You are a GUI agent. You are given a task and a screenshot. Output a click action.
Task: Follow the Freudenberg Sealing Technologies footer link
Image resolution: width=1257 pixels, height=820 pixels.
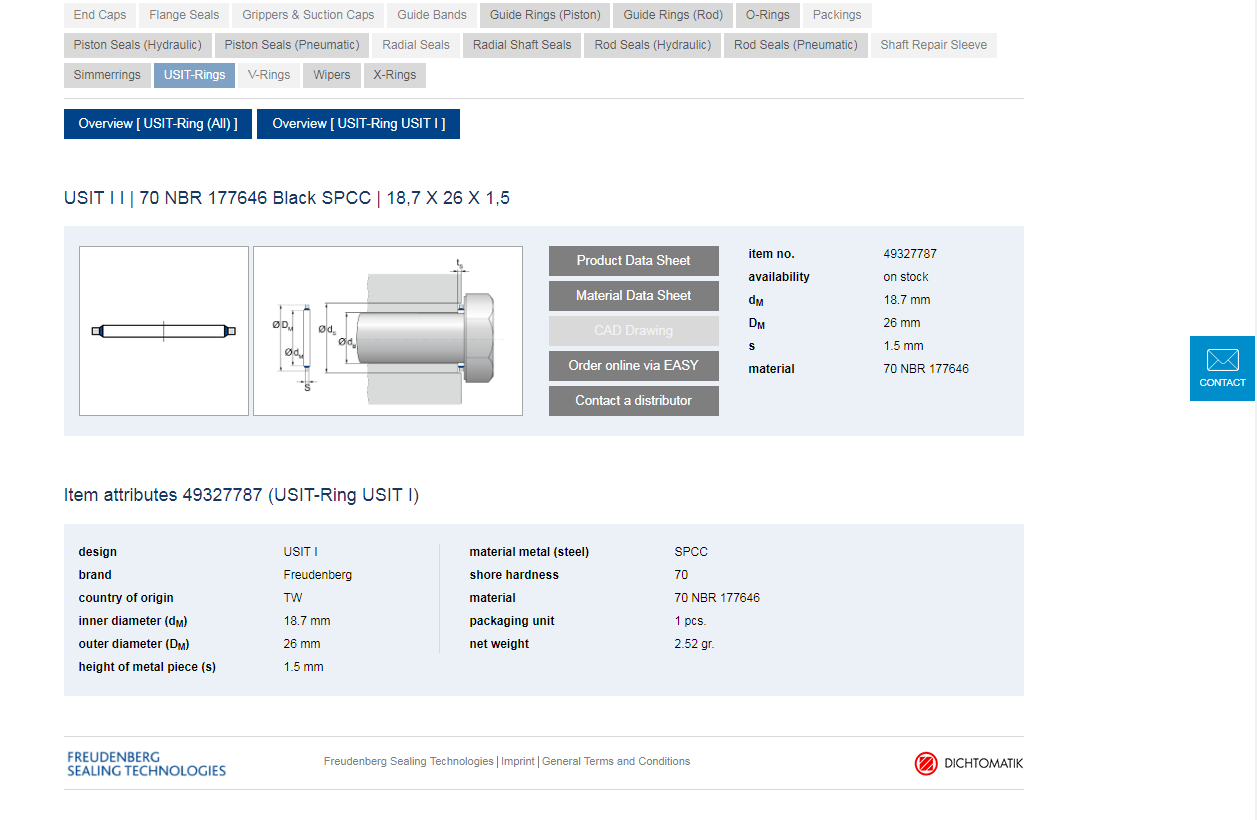click(409, 762)
